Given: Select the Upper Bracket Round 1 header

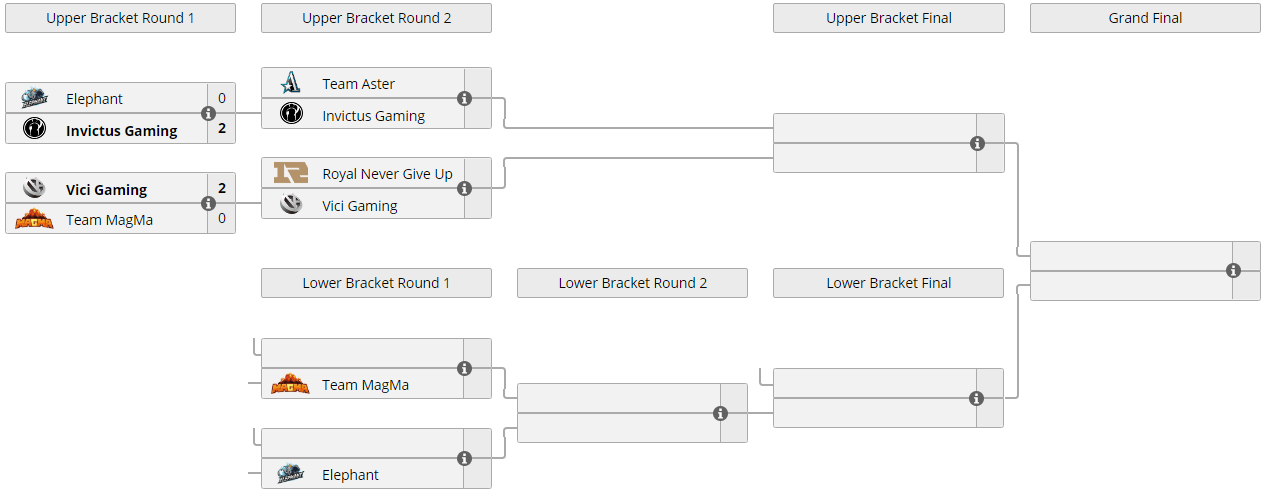Looking at the screenshot, I should (120, 18).
